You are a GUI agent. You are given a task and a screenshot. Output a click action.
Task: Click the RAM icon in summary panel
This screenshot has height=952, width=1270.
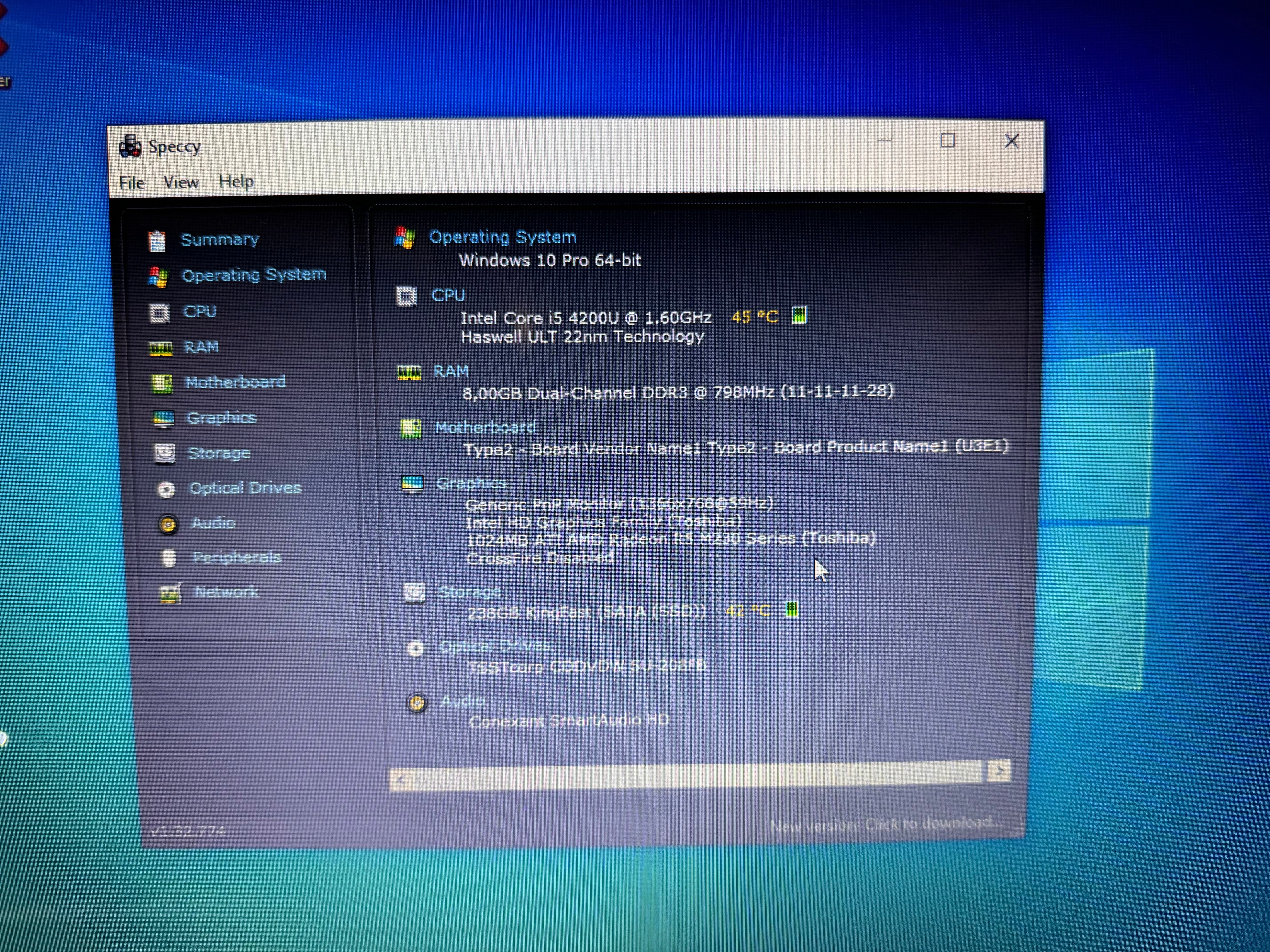pos(409,373)
